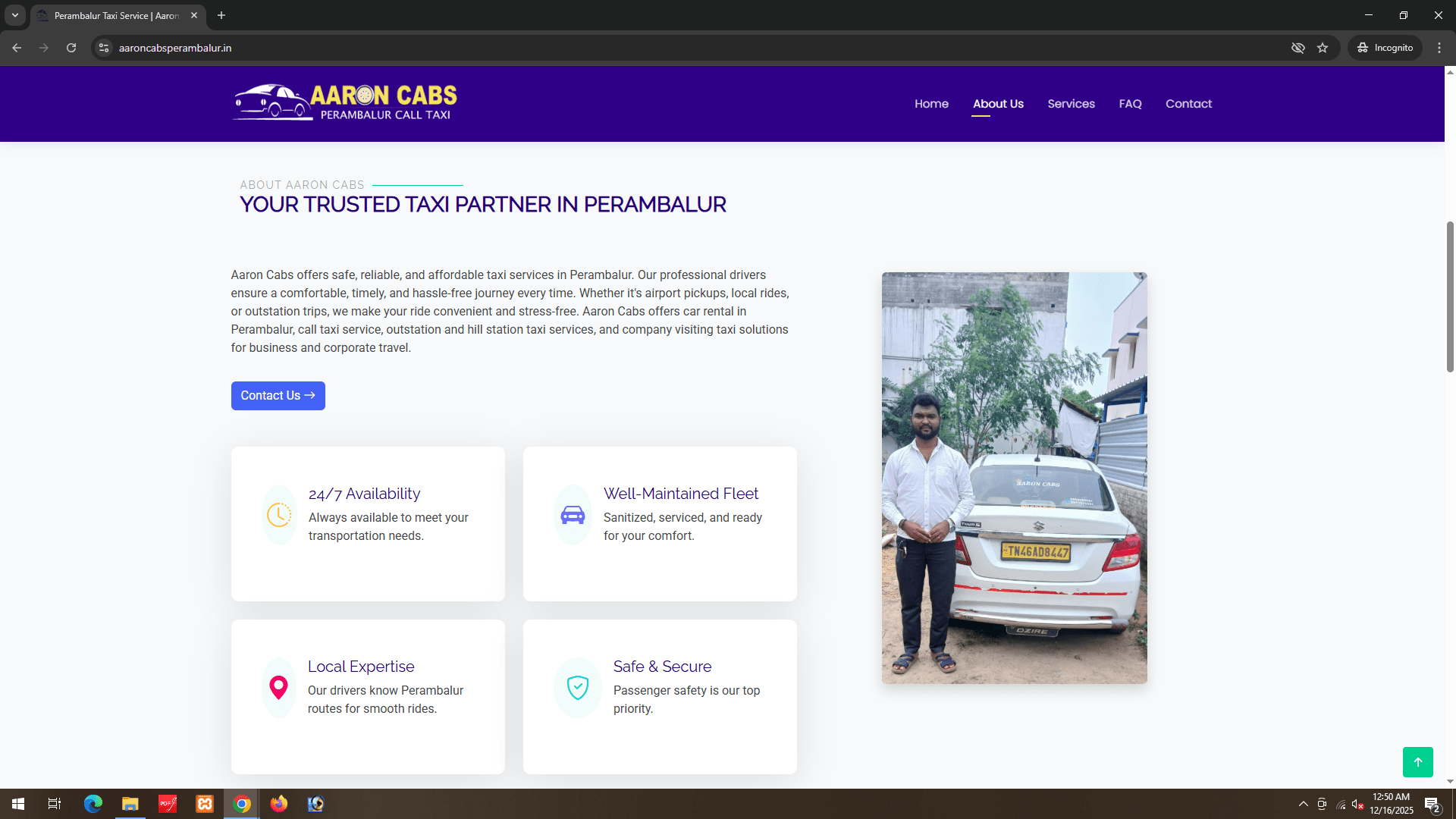Open Firefox from the taskbar
The width and height of the screenshot is (1456, 819).
279,804
